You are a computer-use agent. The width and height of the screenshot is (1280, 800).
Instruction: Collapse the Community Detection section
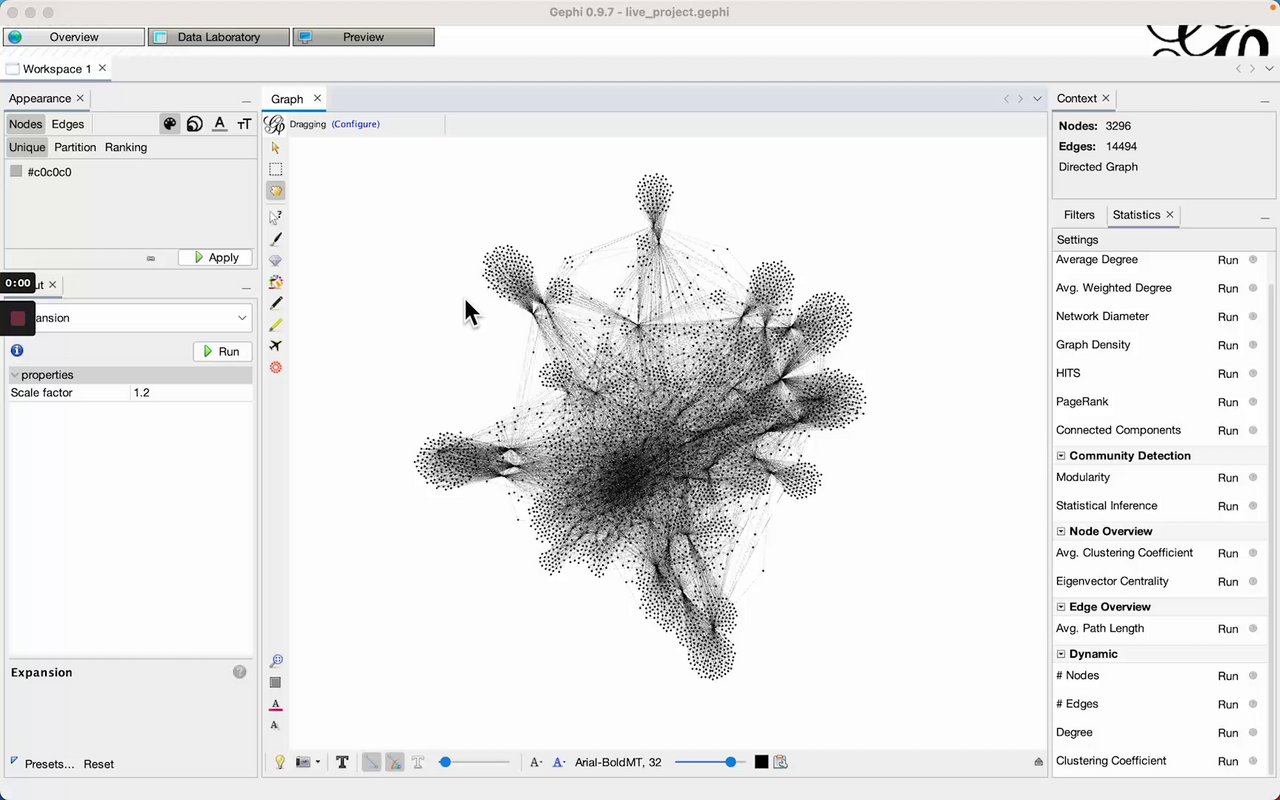click(1061, 456)
